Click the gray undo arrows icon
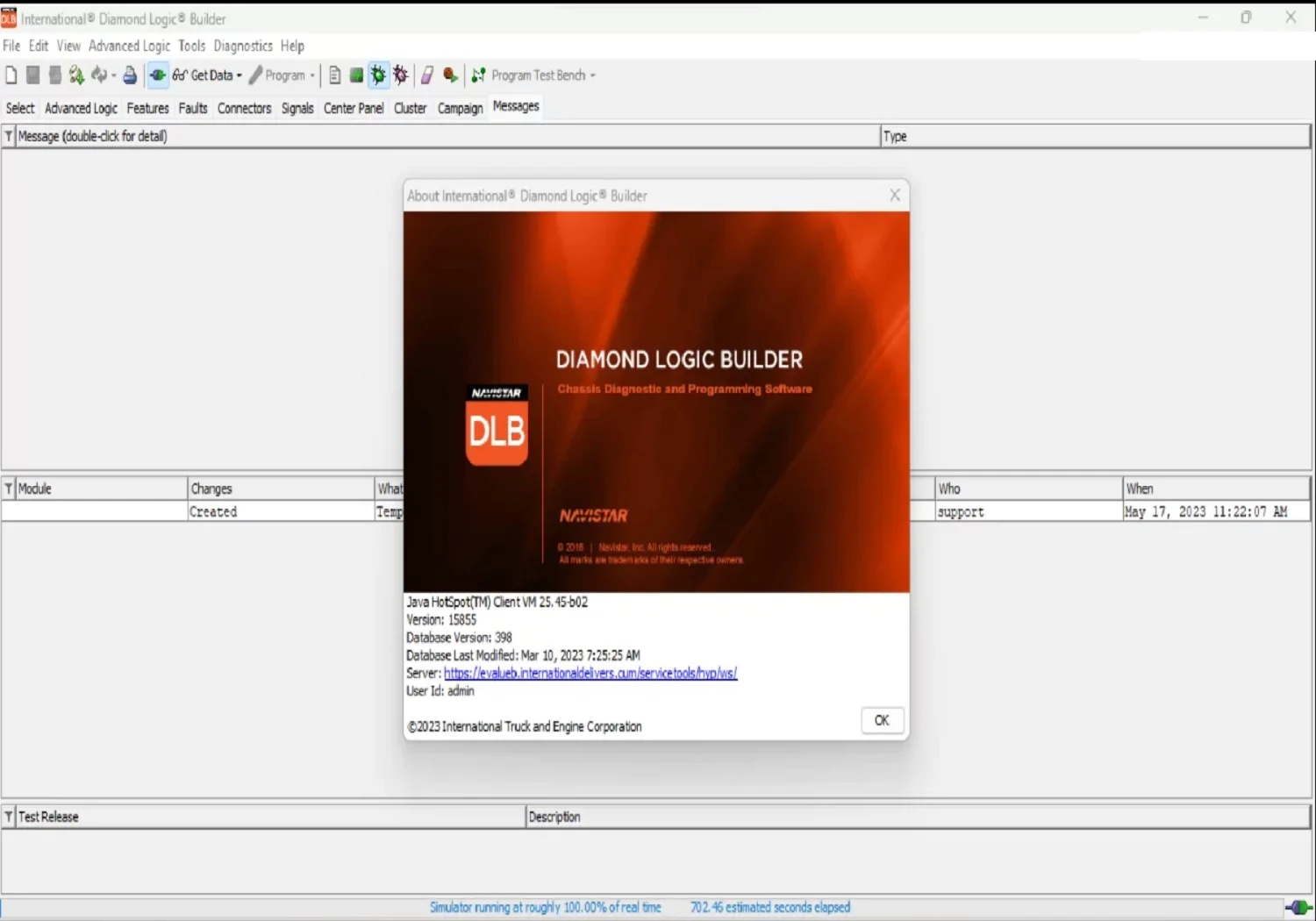The image size is (1316, 921). [x=99, y=75]
